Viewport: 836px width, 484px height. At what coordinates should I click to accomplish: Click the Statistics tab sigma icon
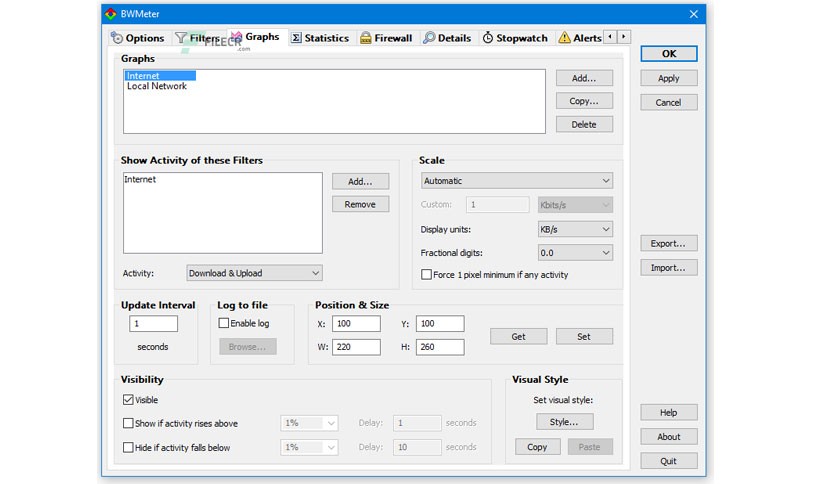pyautogui.click(x=296, y=38)
